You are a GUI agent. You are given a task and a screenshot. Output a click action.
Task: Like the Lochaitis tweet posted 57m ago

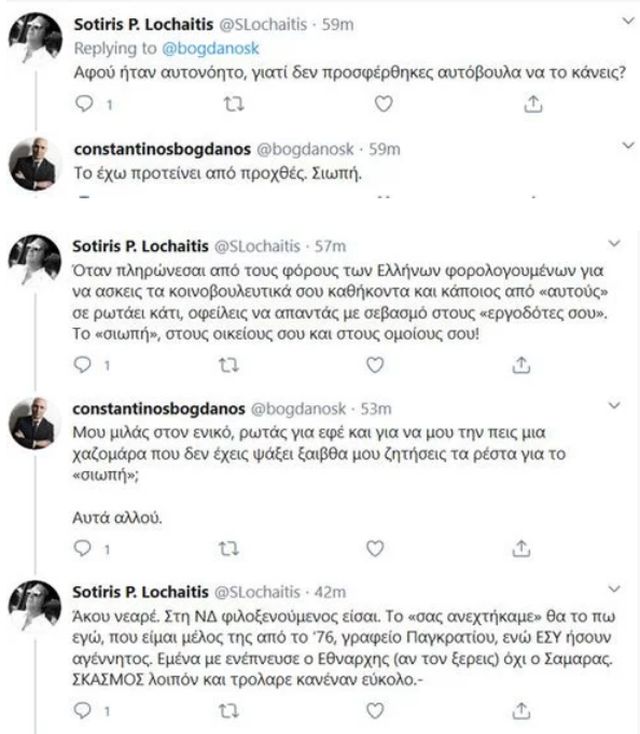[376, 366]
